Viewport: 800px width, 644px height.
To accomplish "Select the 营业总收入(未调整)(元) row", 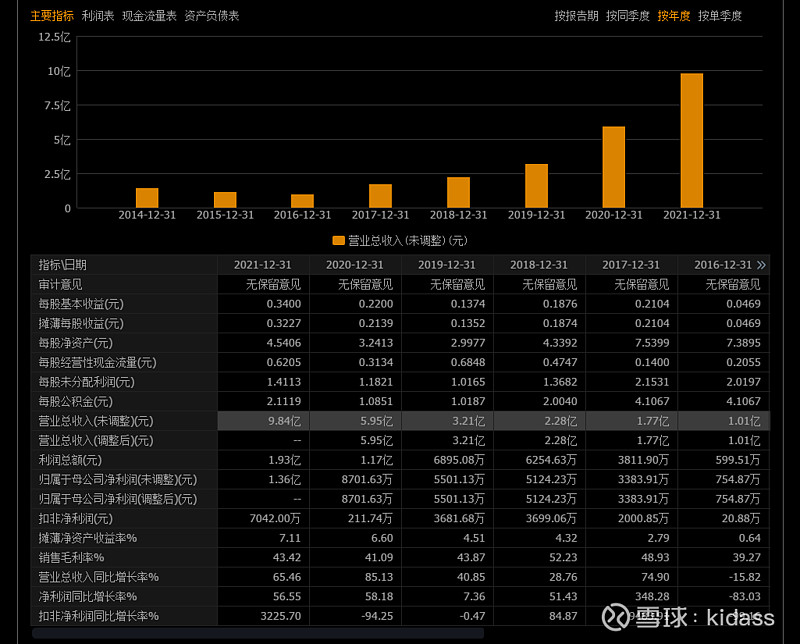I will 400,421.
